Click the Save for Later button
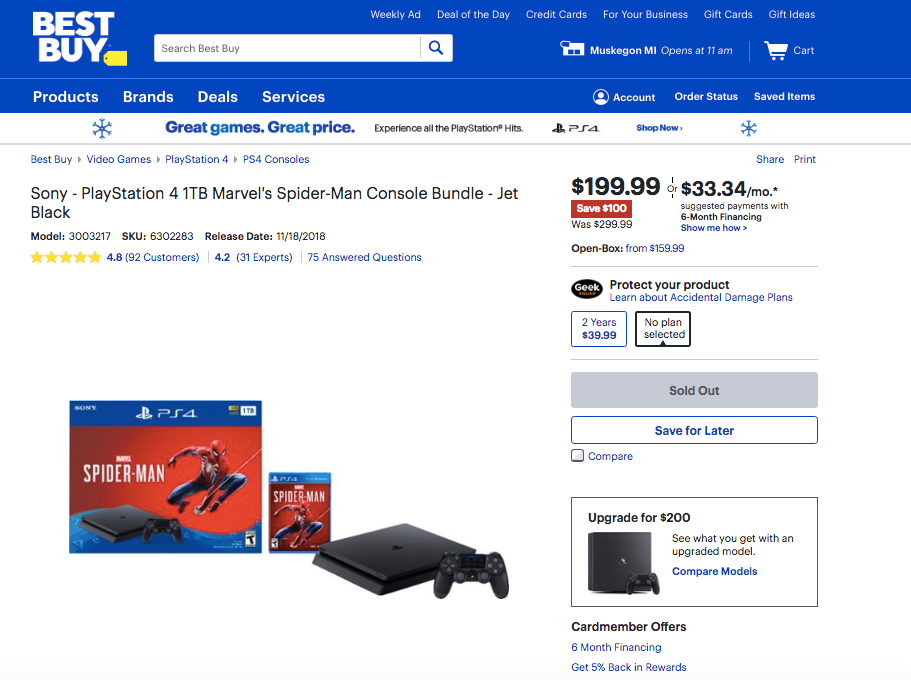Viewport: 911px width, 680px height. pos(694,430)
